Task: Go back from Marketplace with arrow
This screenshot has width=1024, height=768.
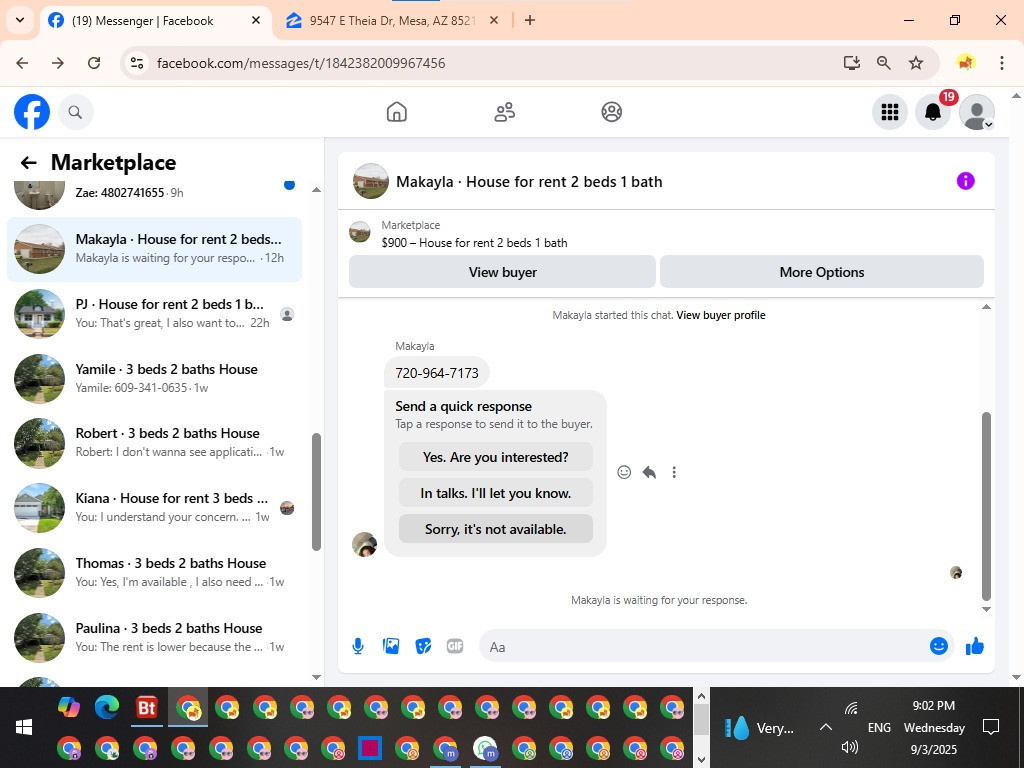Action: click(28, 163)
